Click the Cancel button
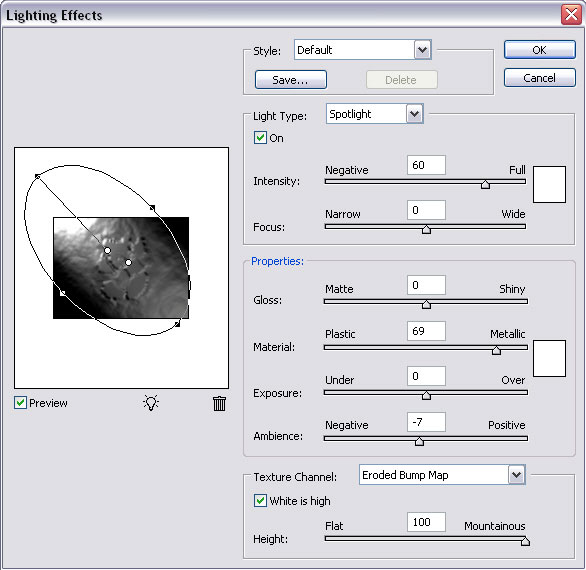Screen dimensions: 586x570 click(x=539, y=78)
